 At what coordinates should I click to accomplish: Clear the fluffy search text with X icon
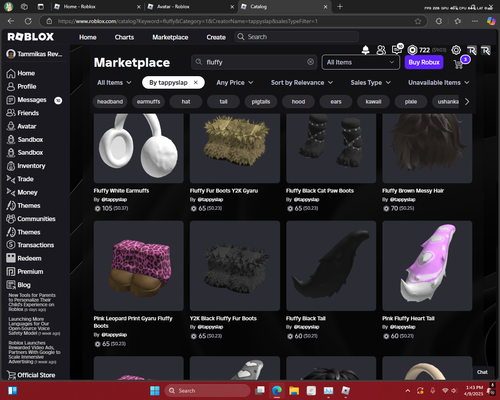point(310,62)
